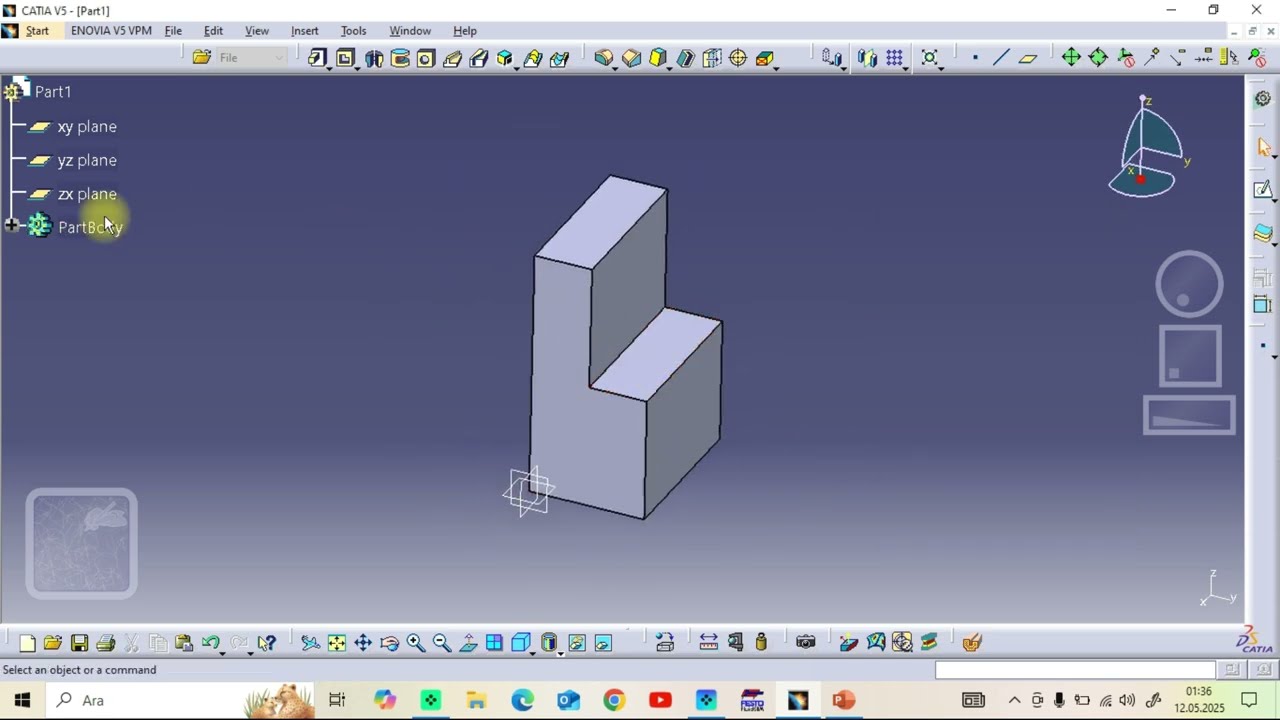This screenshot has width=1280, height=720.
Task: Activate the Rotate view tool
Action: 390,643
